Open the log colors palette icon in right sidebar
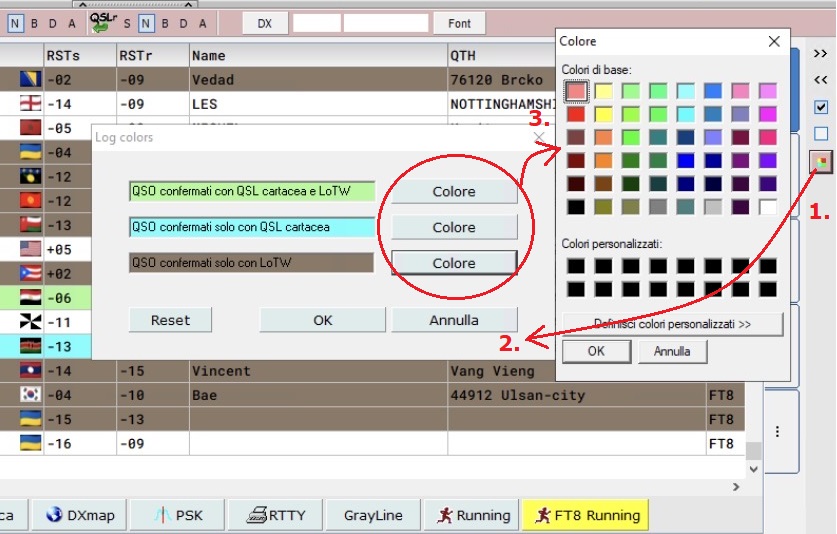This screenshot has width=837, height=534. (x=821, y=161)
